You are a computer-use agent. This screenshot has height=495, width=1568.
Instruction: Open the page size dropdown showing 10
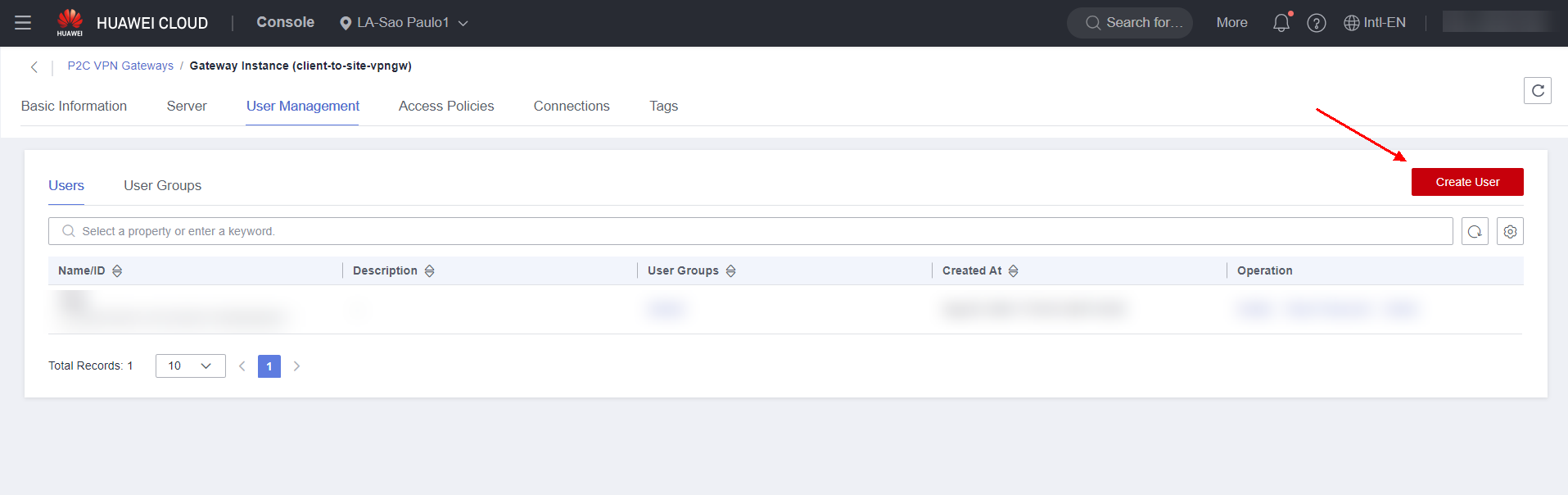tap(190, 366)
